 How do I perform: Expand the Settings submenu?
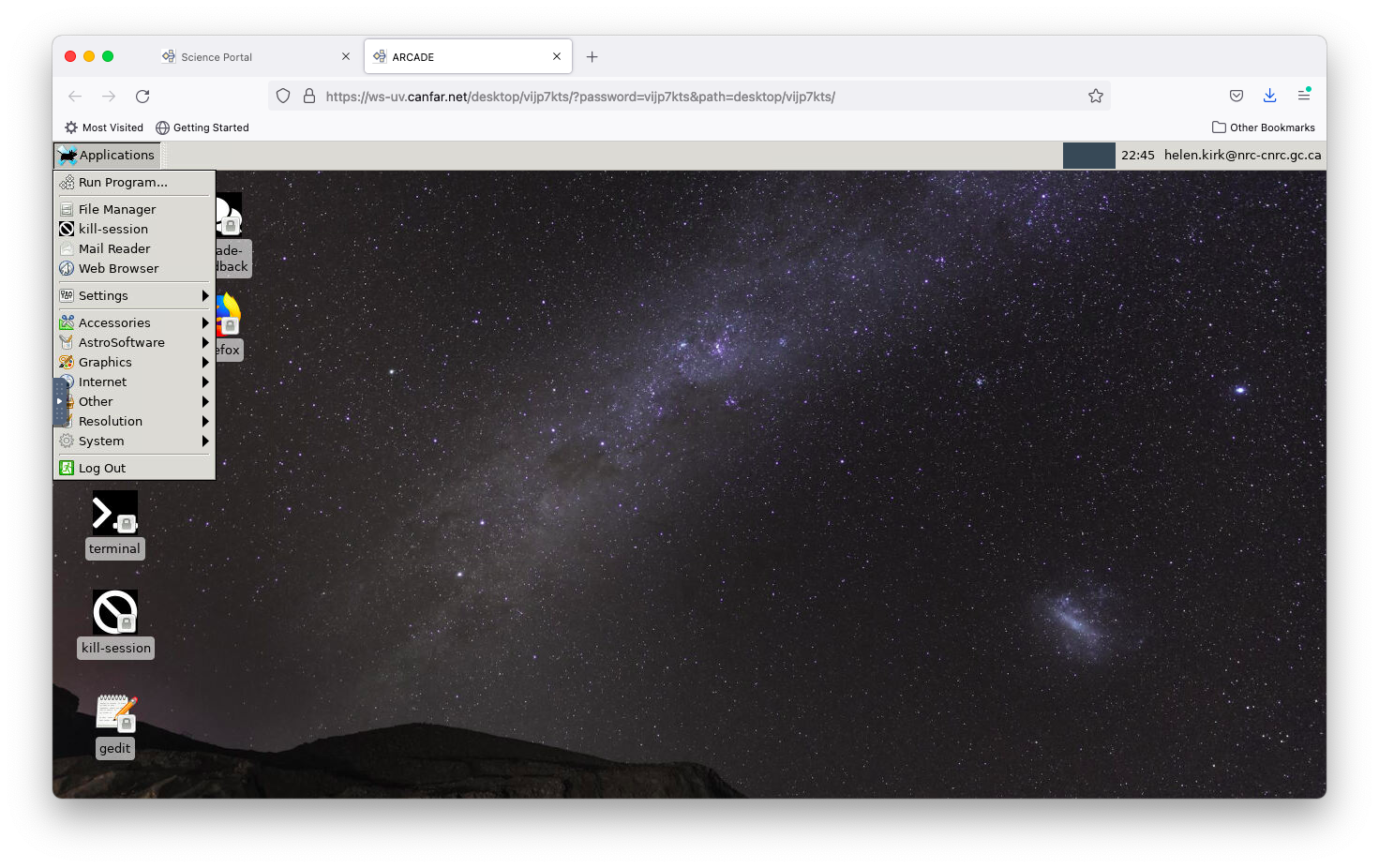(x=133, y=295)
